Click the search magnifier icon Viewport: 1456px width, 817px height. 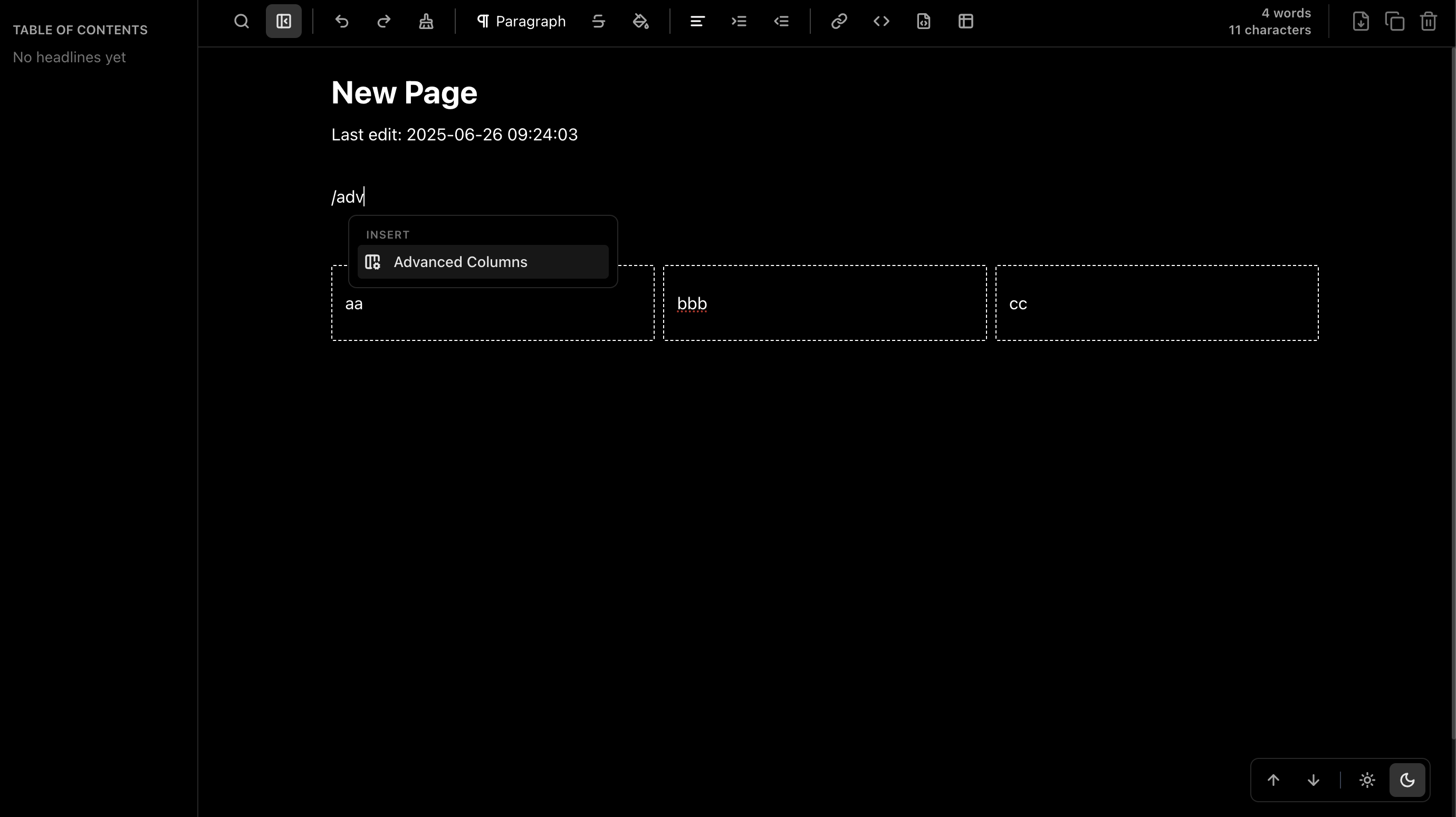tap(242, 22)
